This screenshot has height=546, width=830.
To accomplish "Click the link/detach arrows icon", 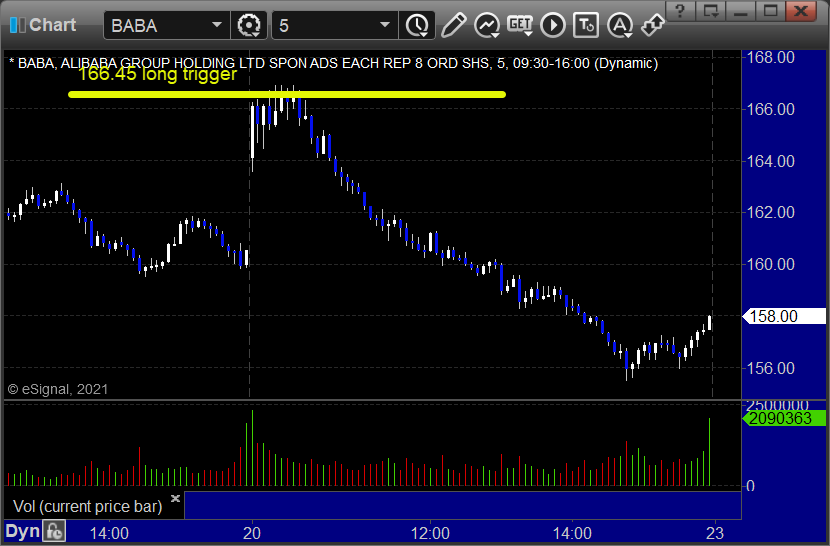I will coord(653,25).
